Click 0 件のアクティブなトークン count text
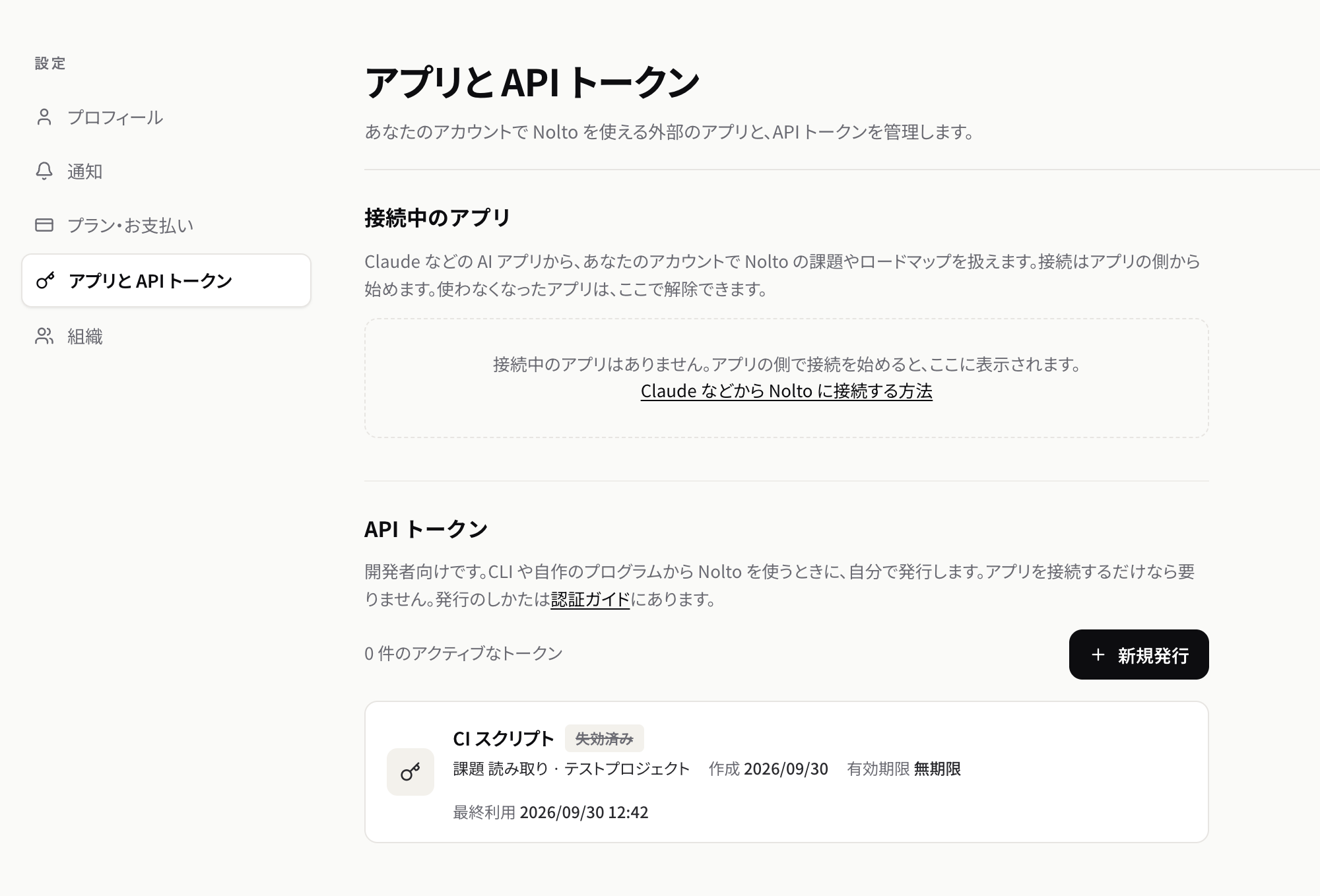The height and width of the screenshot is (896, 1320). 463,653
